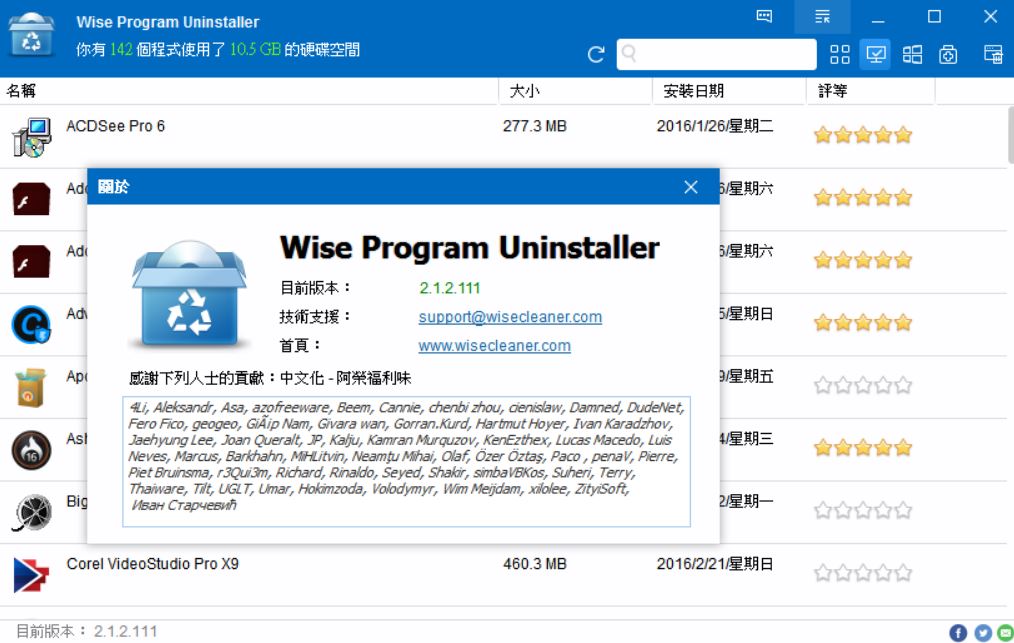The image size is (1014, 643).
Task: Open the Facebook icon in status bar
Action: (x=958, y=633)
